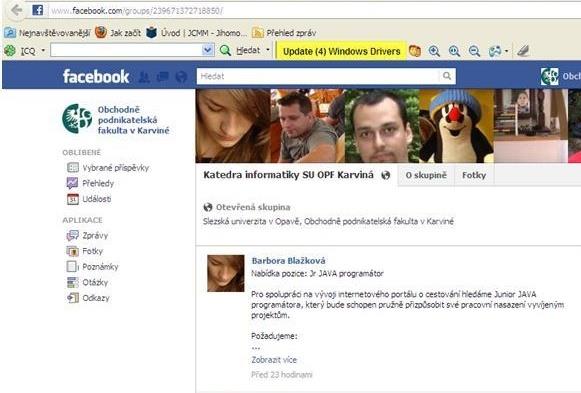Image resolution: width=581 pixels, height=393 pixels.
Task: Click the first zoom-in magnifier toolbar icon
Action: 434,51
